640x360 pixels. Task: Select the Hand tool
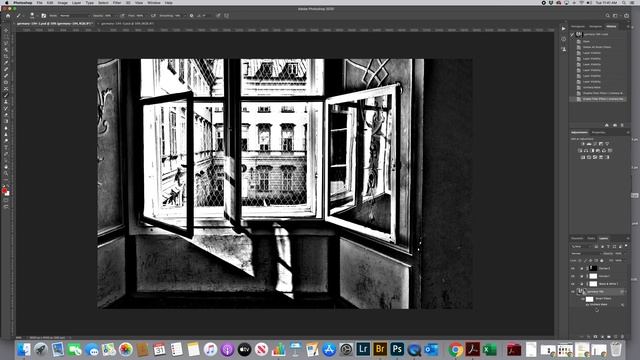tap(6, 167)
